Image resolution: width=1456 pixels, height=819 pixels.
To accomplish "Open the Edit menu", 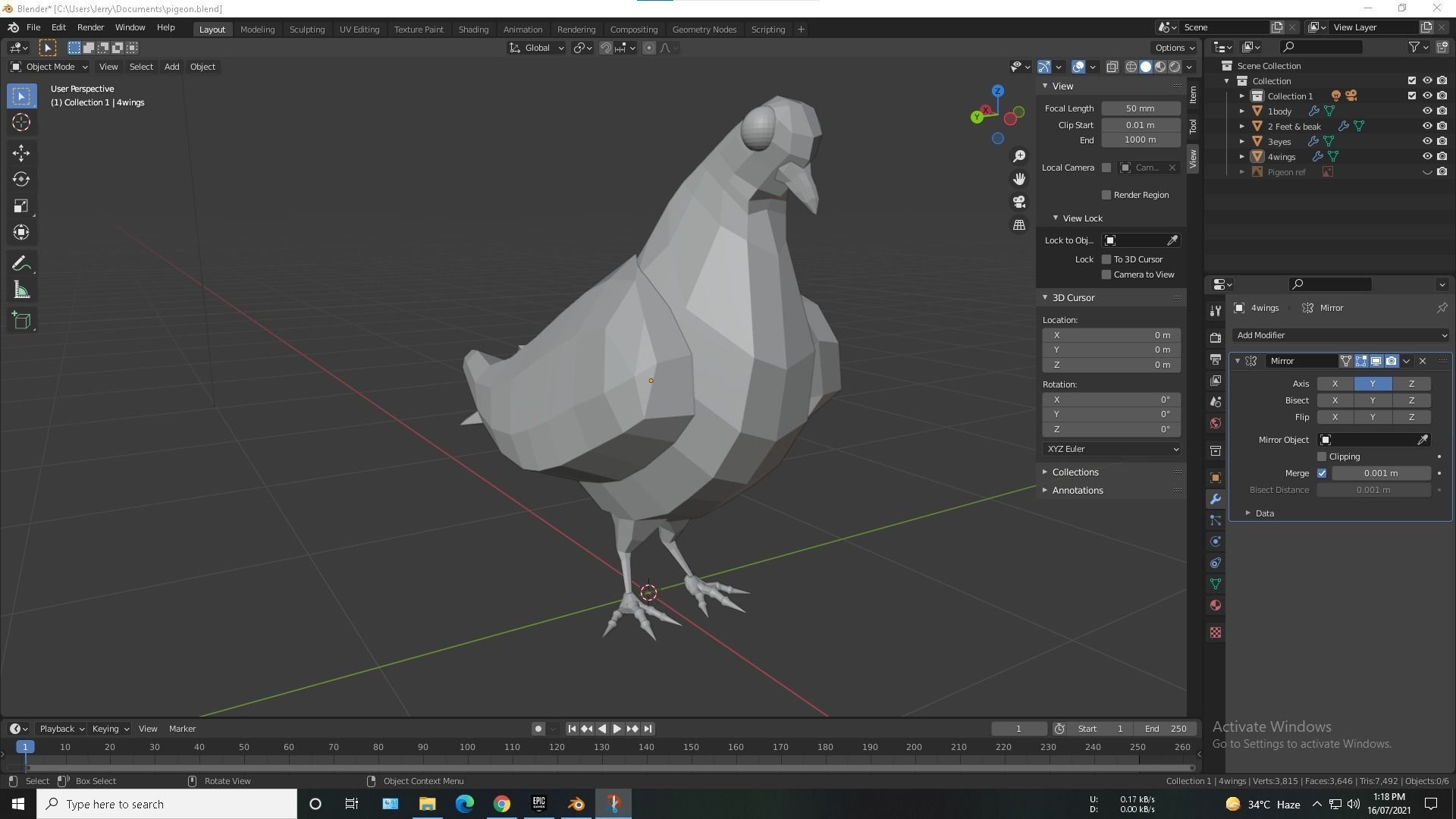I will (58, 27).
